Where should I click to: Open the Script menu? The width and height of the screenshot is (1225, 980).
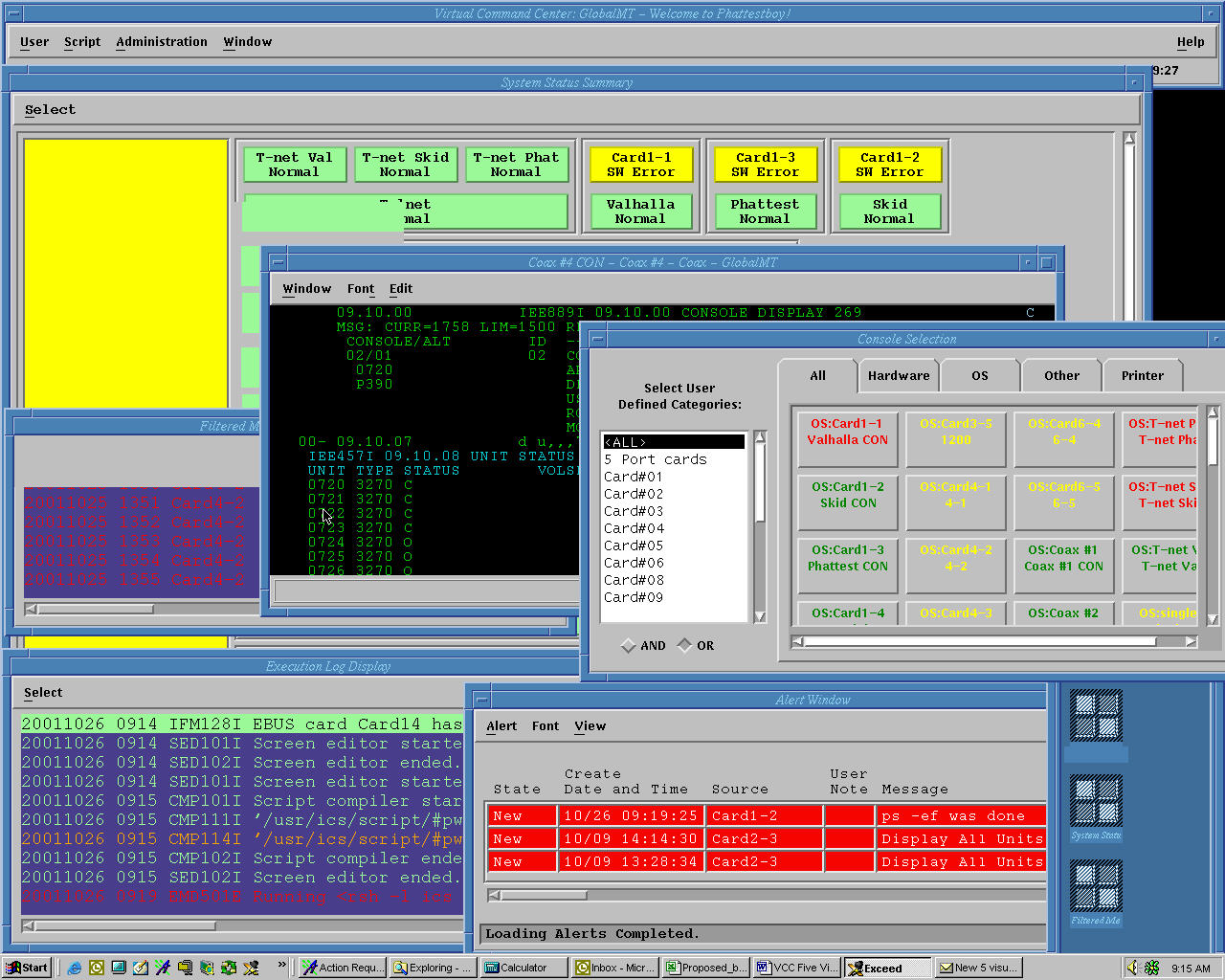(82, 41)
